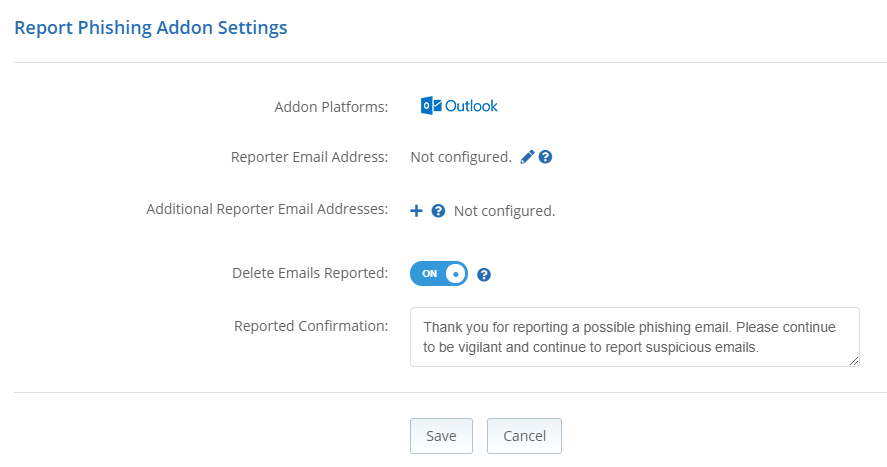887x467 pixels.
Task: Open help for Delete Emails Reported
Action: (484, 274)
